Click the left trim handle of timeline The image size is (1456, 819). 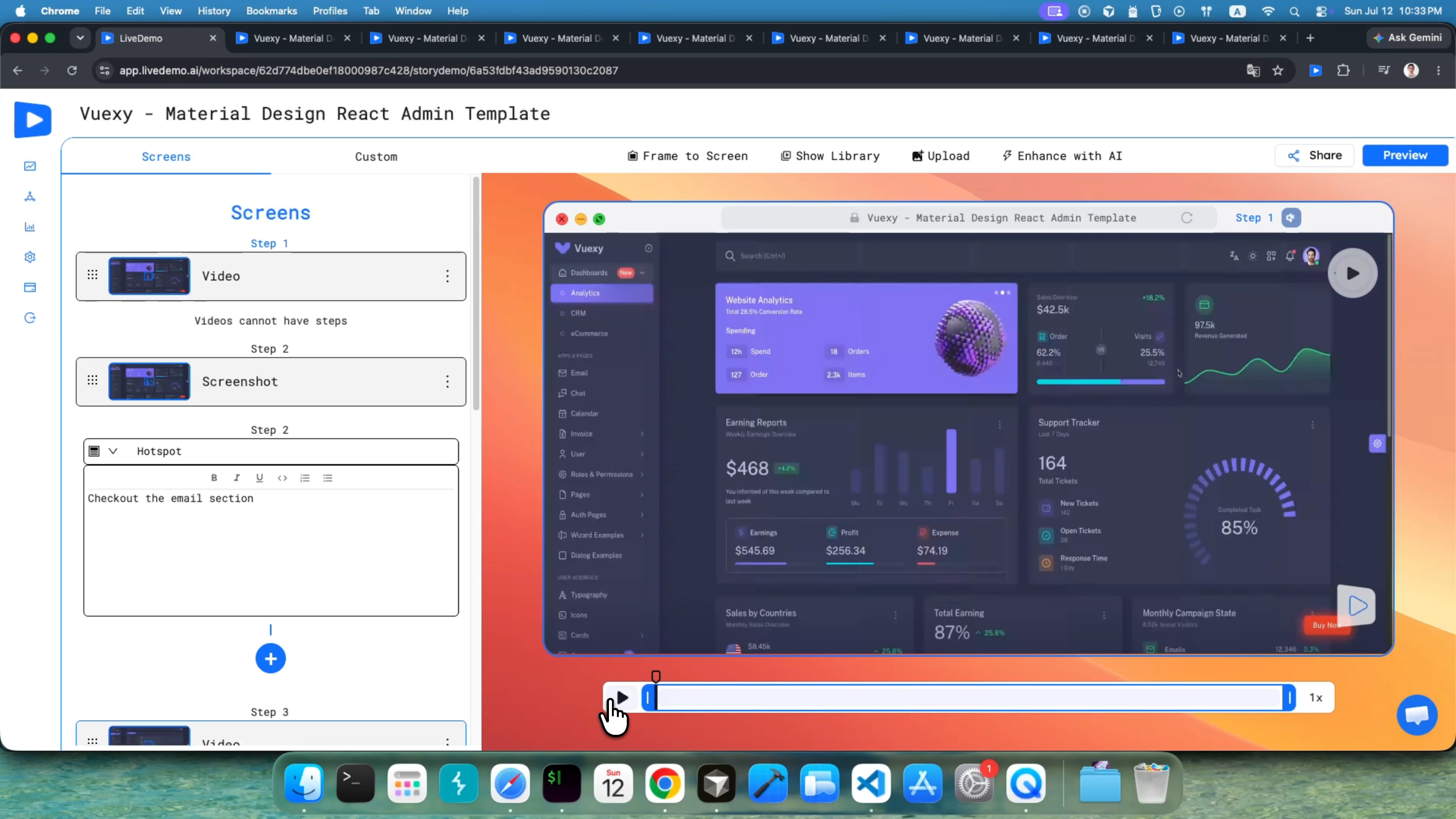click(x=648, y=698)
